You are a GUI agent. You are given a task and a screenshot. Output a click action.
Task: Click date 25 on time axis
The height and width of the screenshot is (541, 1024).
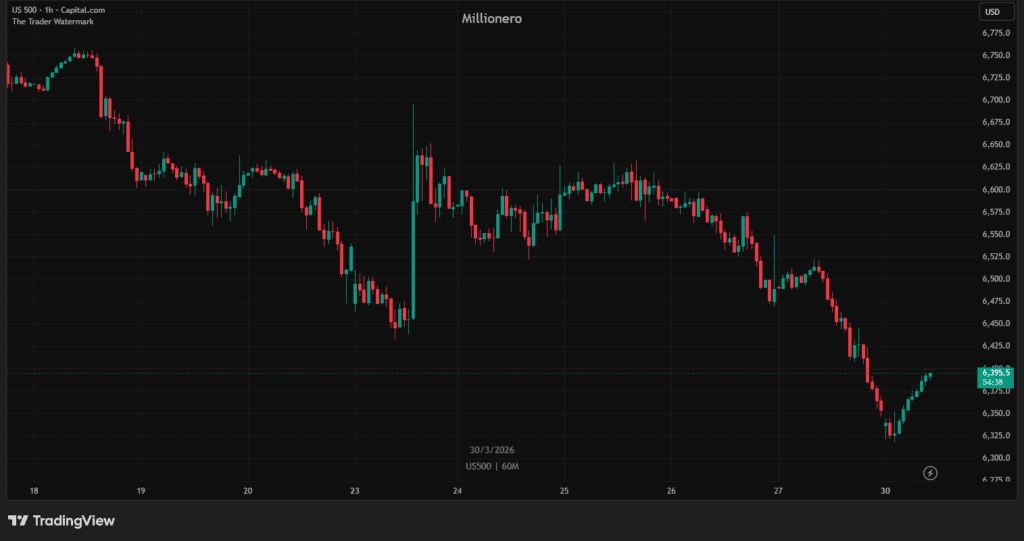[x=564, y=491]
